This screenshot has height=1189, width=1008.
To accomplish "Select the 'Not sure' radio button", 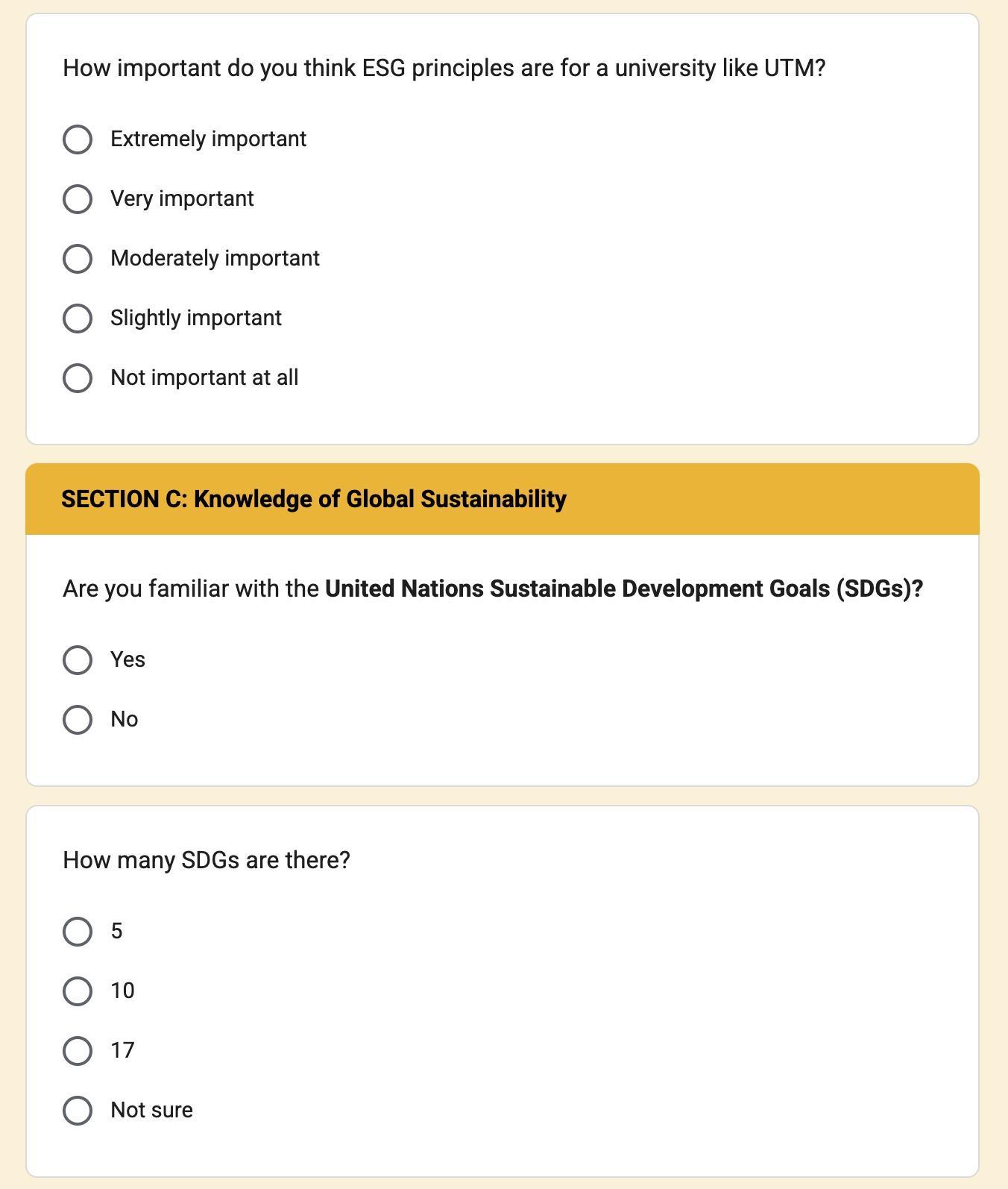I will pos(78,1111).
